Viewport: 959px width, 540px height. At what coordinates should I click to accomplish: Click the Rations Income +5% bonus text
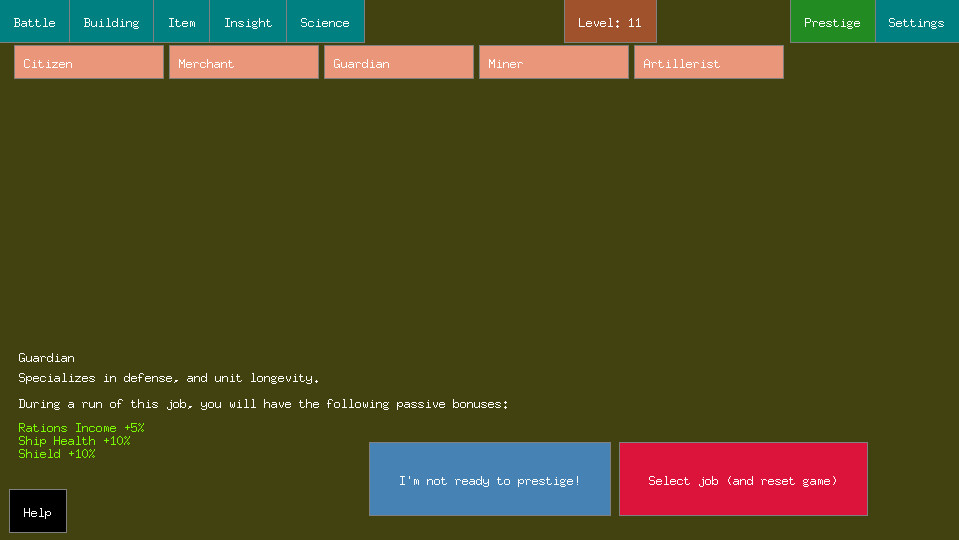tap(81, 428)
